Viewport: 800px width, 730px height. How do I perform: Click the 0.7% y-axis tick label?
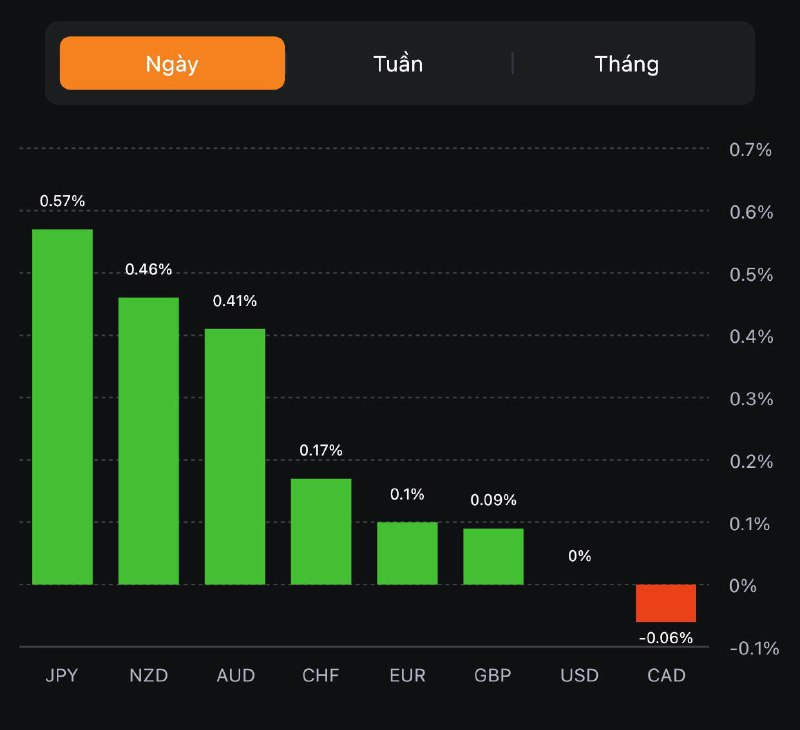[x=751, y=150]
